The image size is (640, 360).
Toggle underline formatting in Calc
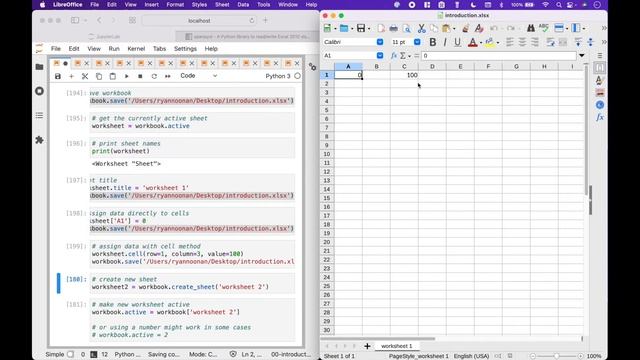coord(458,42)
